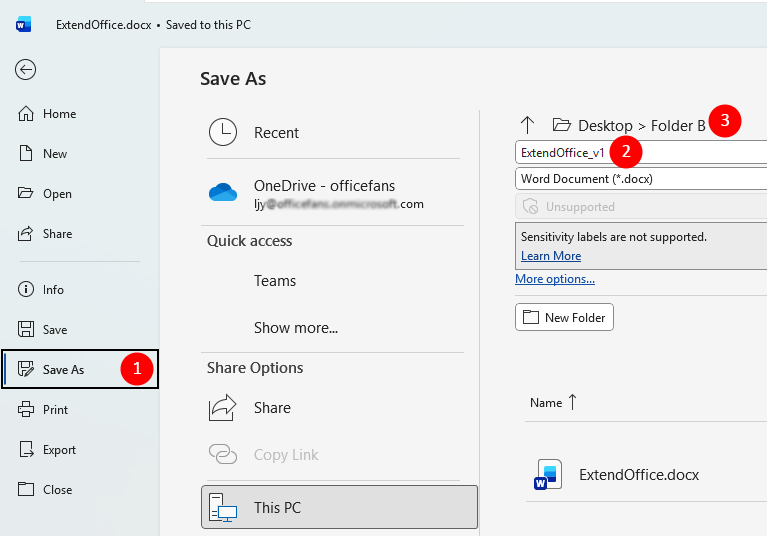The width and height of the screenshot is (767, 536).
Task: Click the Save As page heading
Action: pyautogui.click(x=233, y=79)
